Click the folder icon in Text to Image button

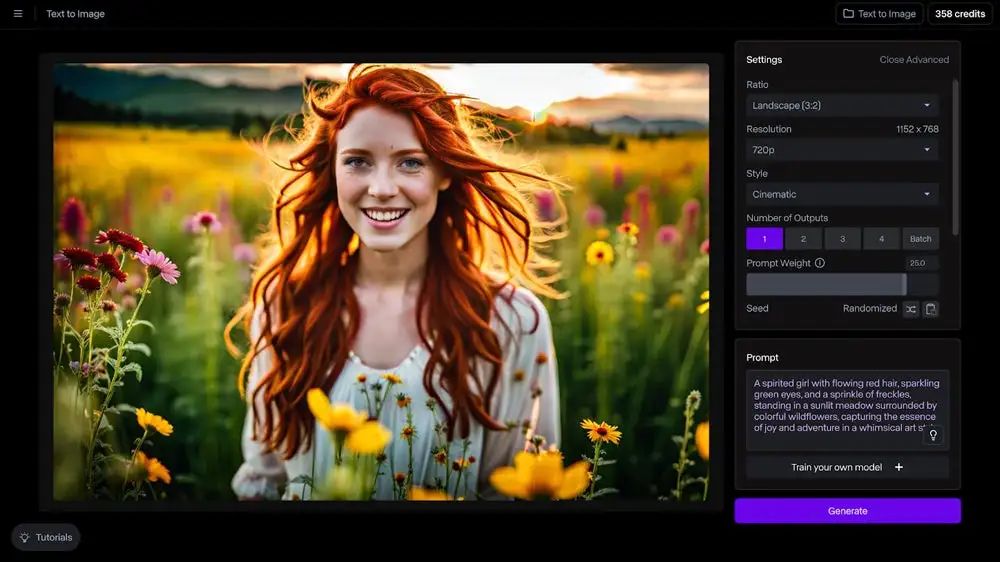click(848, 14)
